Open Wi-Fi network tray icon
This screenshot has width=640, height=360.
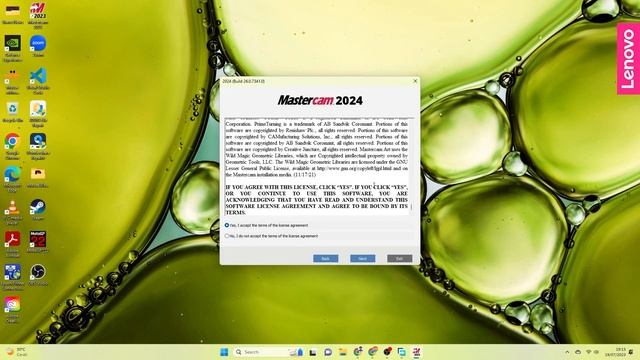tap(588, 352)
